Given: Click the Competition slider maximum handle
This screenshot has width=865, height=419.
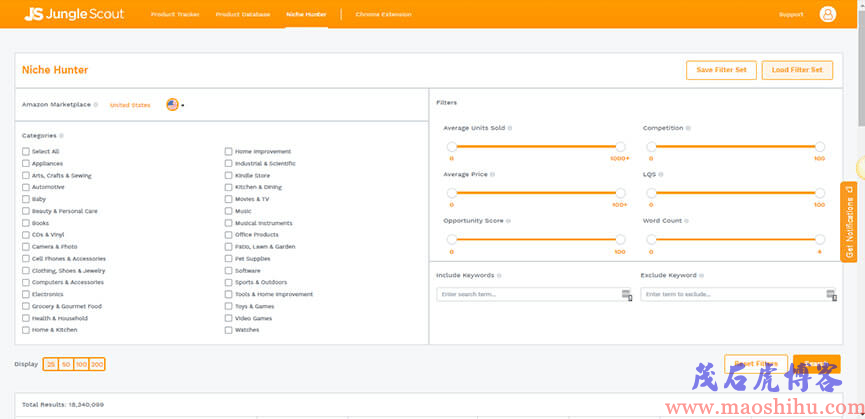Looking at the screenshot, I should (x=820, y=147).
